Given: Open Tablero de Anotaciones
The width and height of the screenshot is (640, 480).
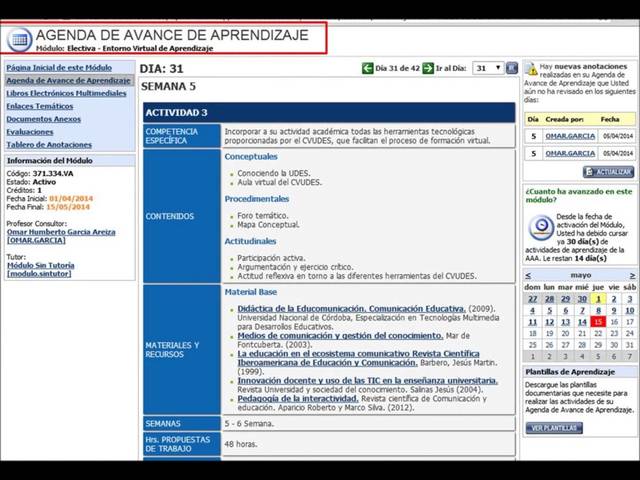Looking at the screenshot, I should pos(49,145).
